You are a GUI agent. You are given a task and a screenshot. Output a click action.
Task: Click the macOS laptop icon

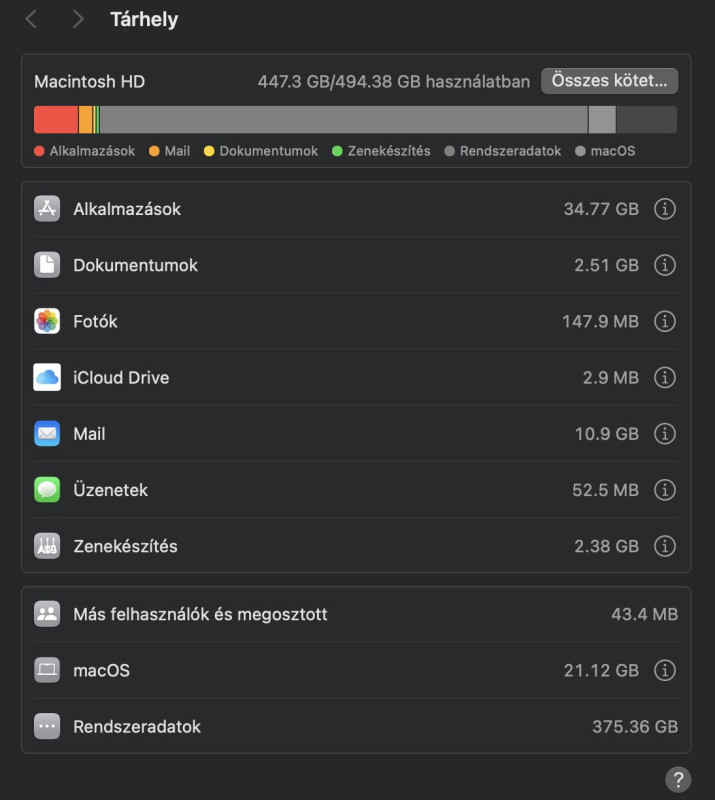point(47,670)
